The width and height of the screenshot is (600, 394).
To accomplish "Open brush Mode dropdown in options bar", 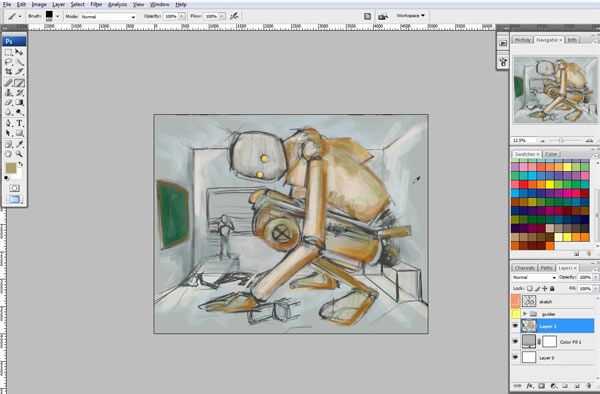I will 108,16.
